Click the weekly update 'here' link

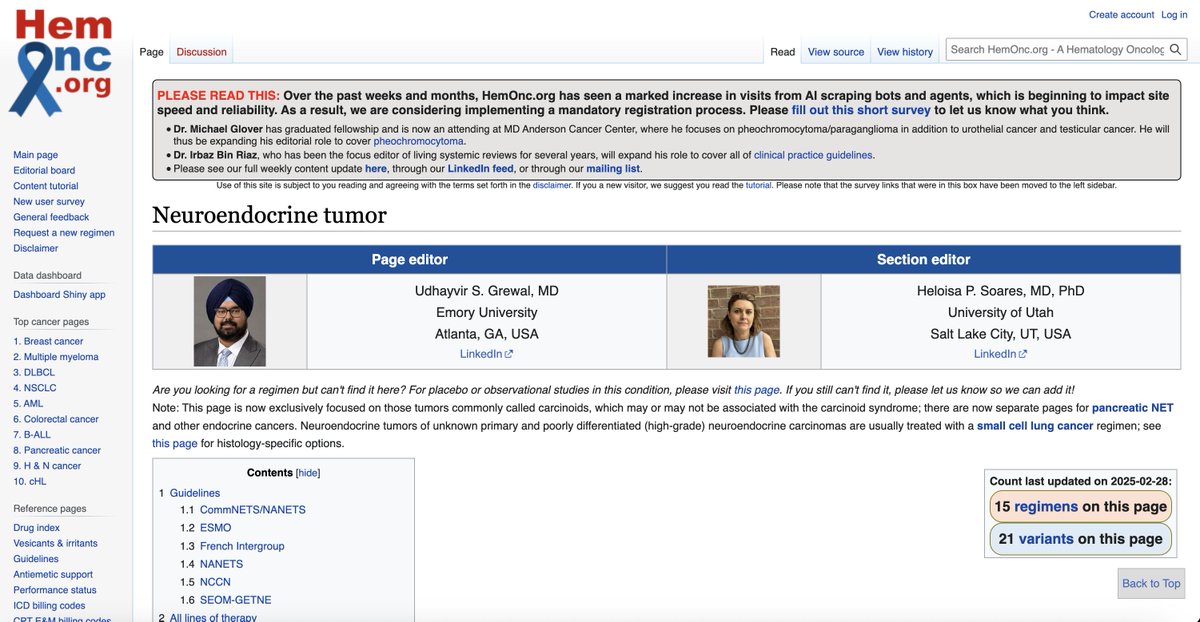(376, 169)
